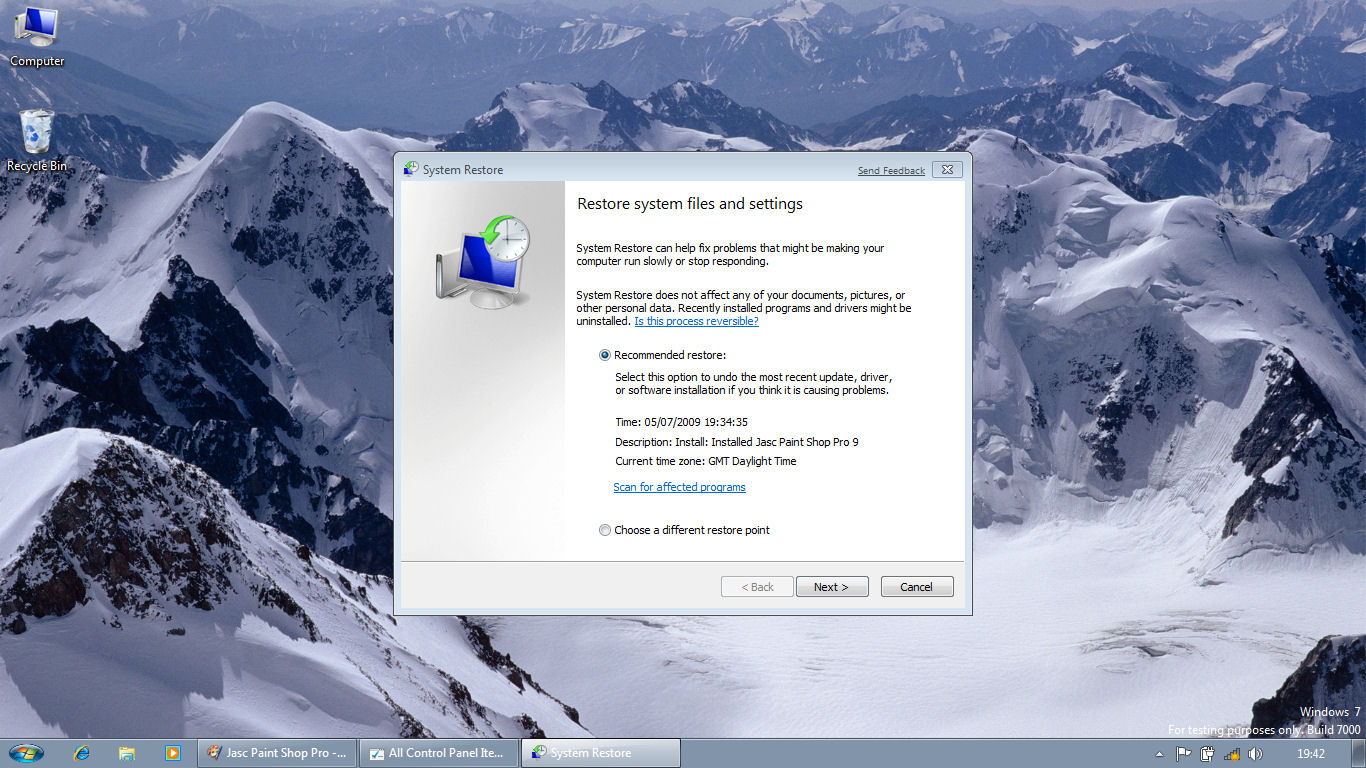Open Windows Explorer folder icon on taskbar

coord(127,753)
